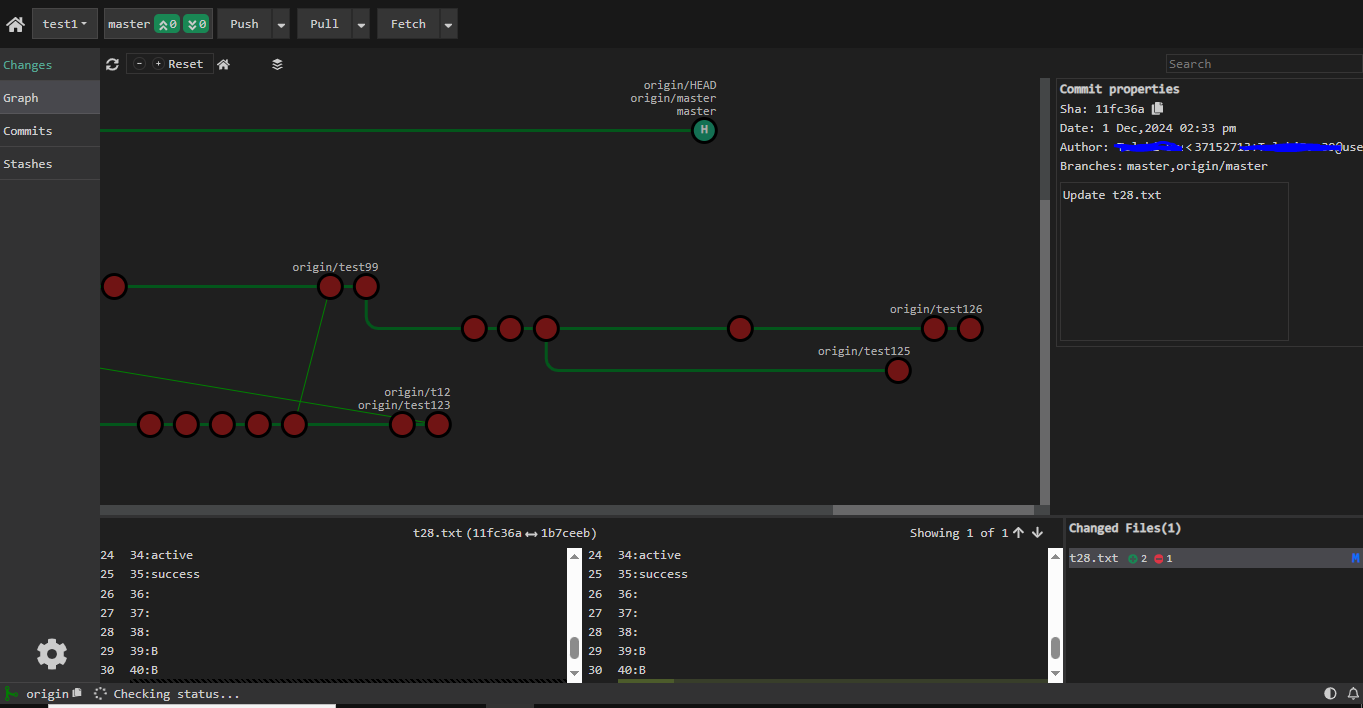
Task: Switch to the Graph tab
Action: click(50, 98)
